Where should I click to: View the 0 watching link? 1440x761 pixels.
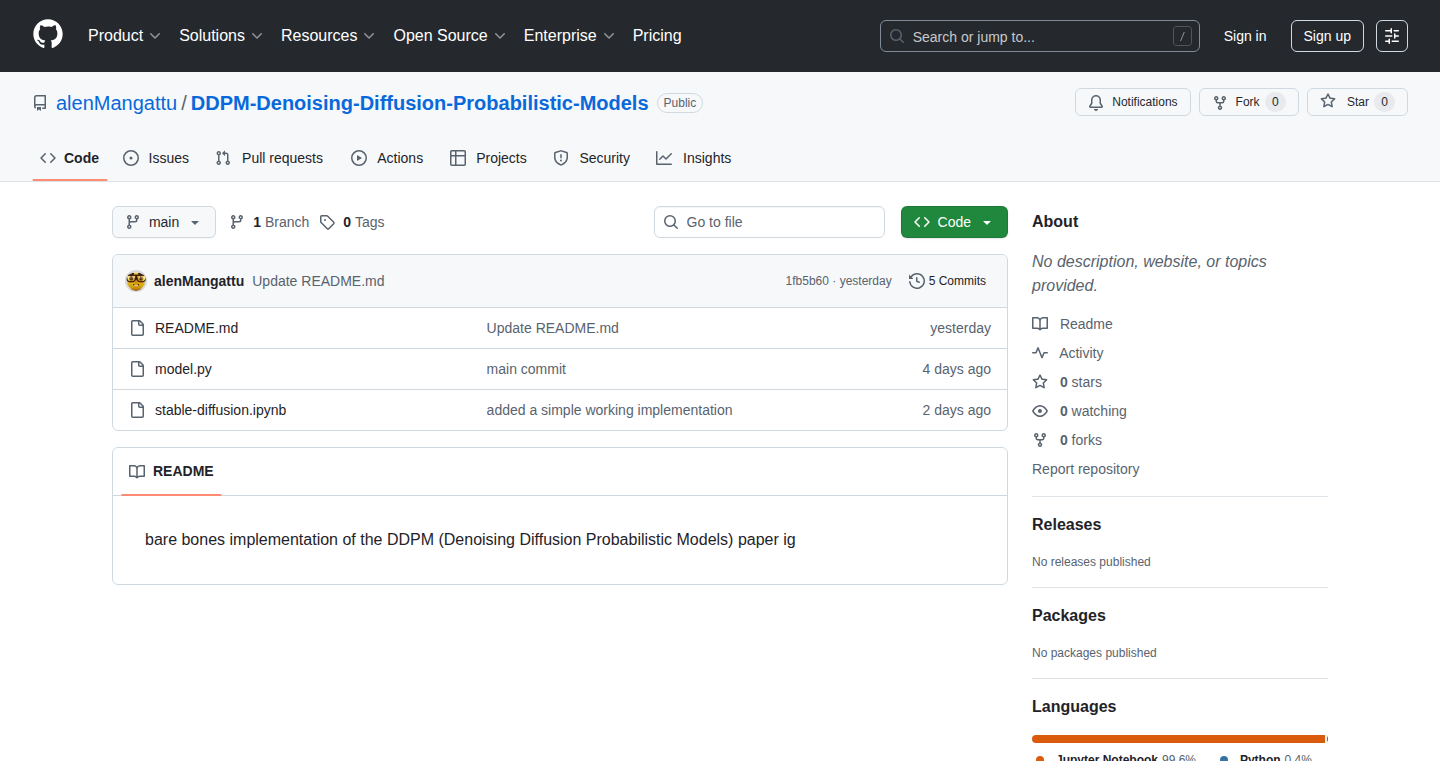pyautogui.click(x=1079, y=411)
